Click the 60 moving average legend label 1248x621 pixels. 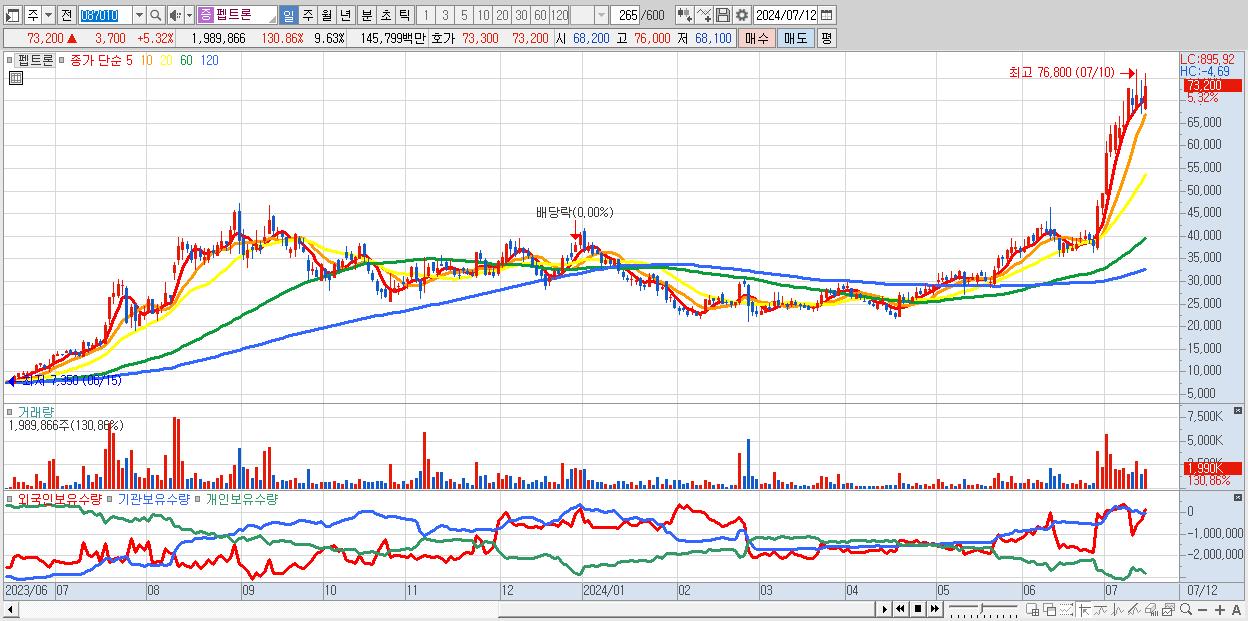point(187,61)
